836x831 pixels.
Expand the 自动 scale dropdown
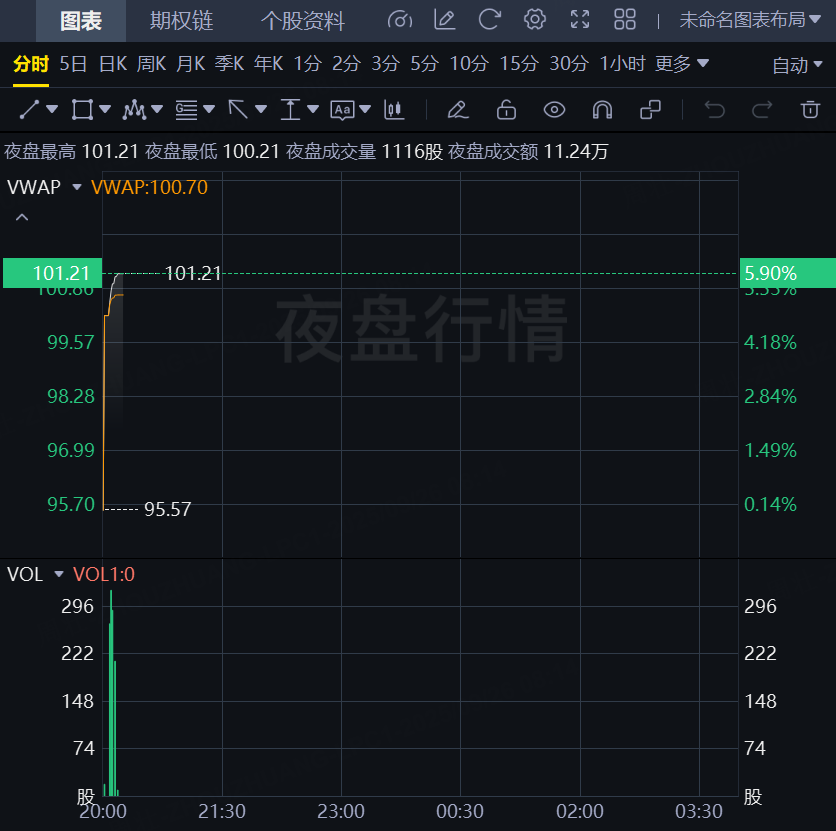tap(797, 65)
